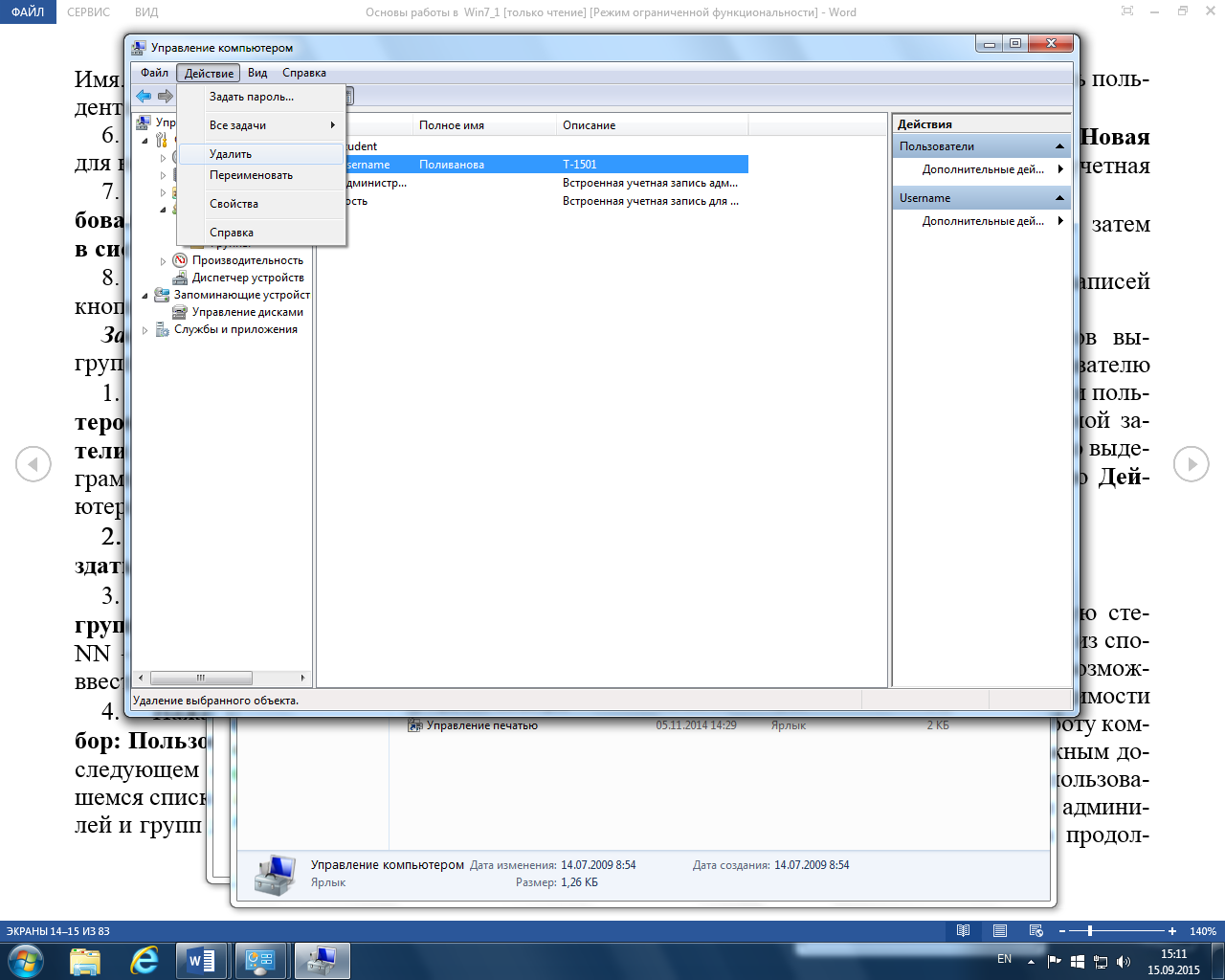
Task: Click the clock showing 15:11
Action: click(x=1173, y=954)
